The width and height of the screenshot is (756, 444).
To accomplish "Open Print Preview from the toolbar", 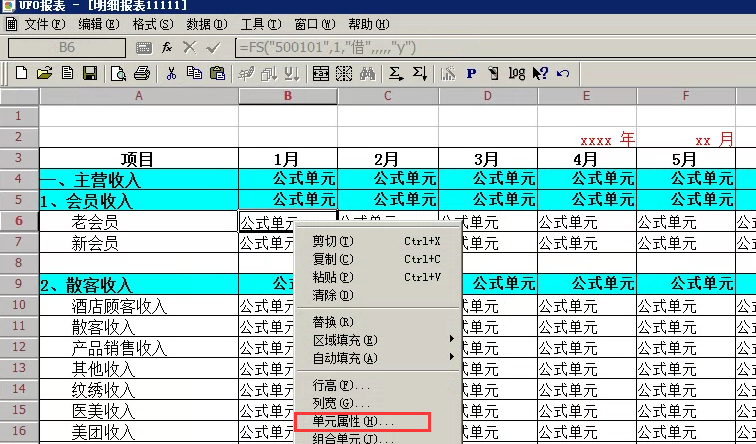I will click(119, 73).
